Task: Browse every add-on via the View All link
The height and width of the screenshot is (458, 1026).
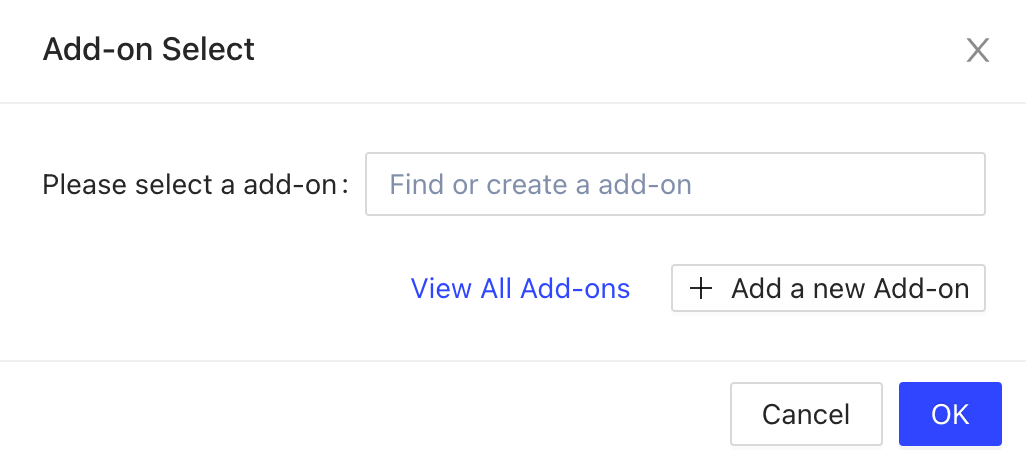Action: tap(520, 289)
